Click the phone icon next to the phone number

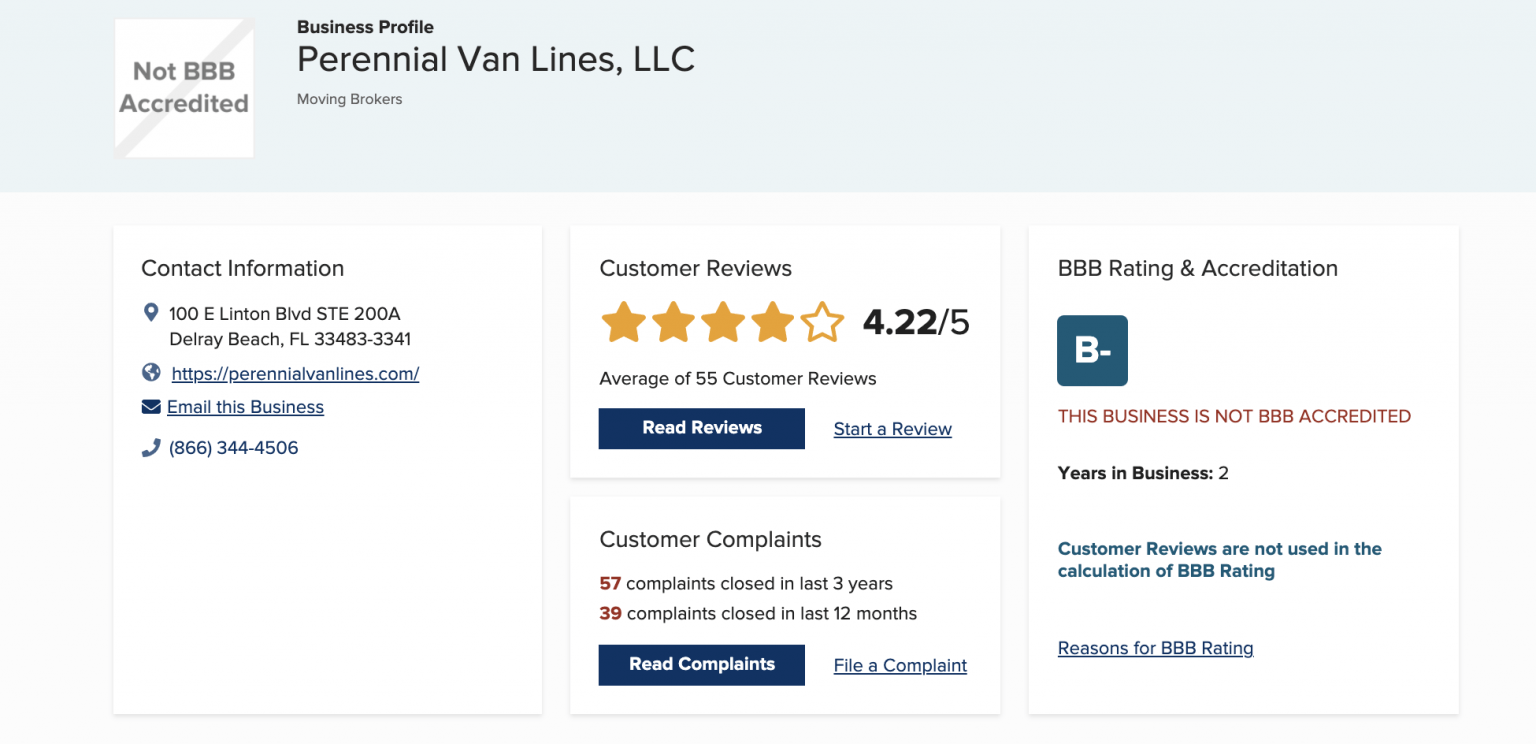tap(151, 447)
